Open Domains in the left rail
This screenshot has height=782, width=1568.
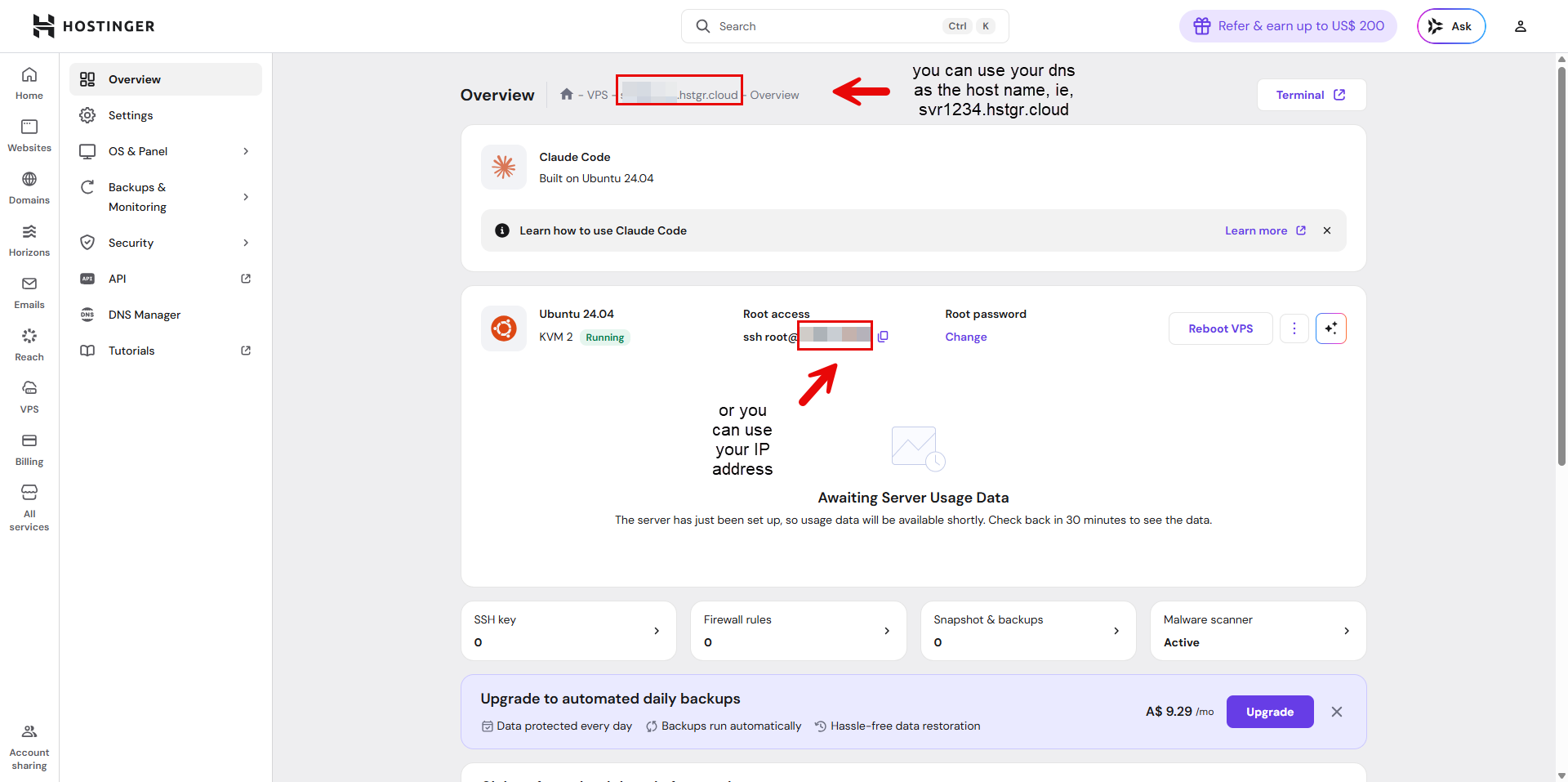coord(29,188)
